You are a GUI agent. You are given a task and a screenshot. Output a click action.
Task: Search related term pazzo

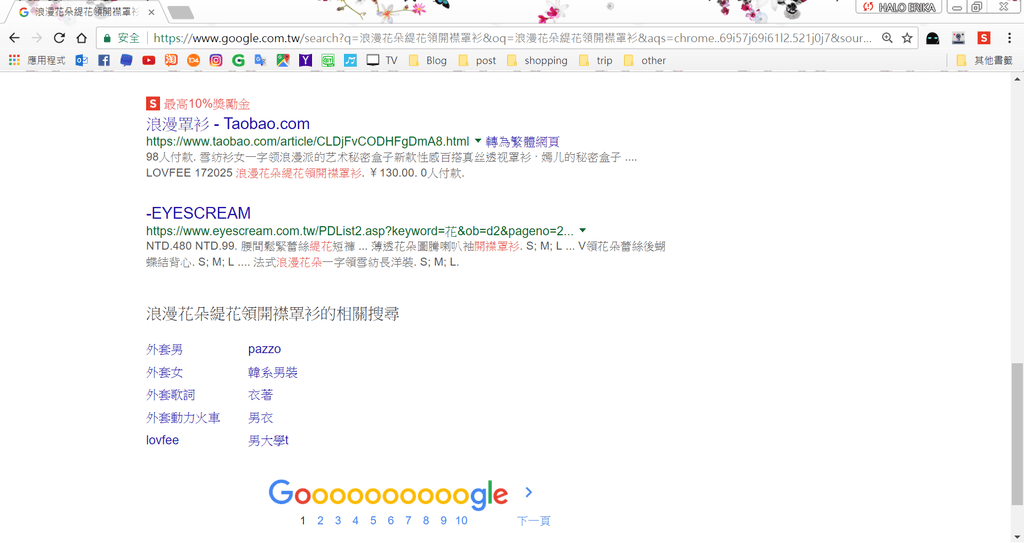tap(264, 349)
